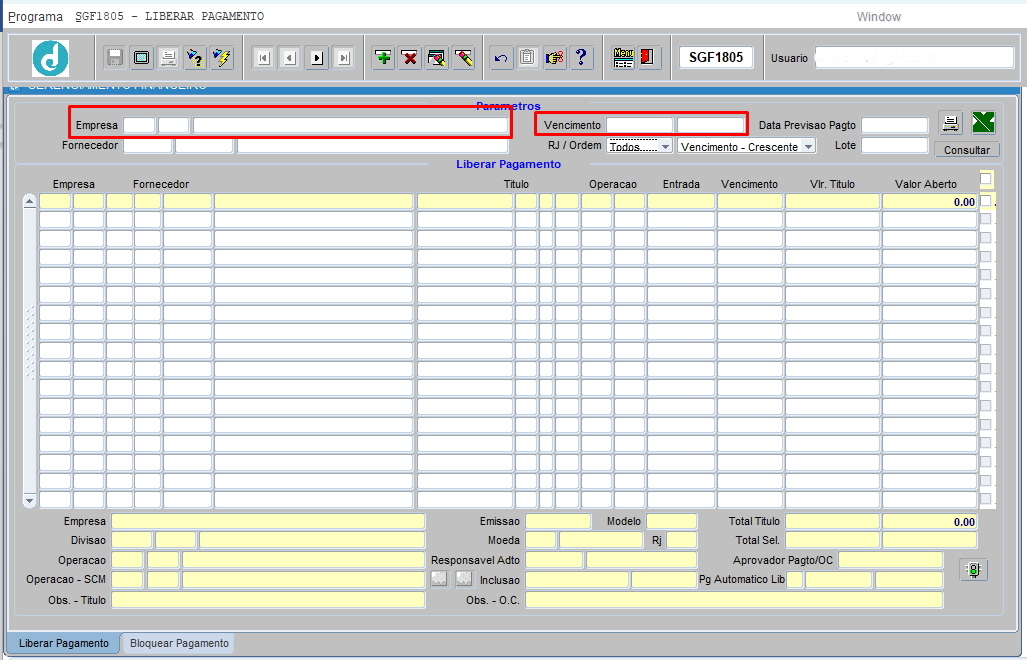Click the clear block icon with window and eraser
The width and height of the screenshot is (1027, 660).
(x=437, y=58)
